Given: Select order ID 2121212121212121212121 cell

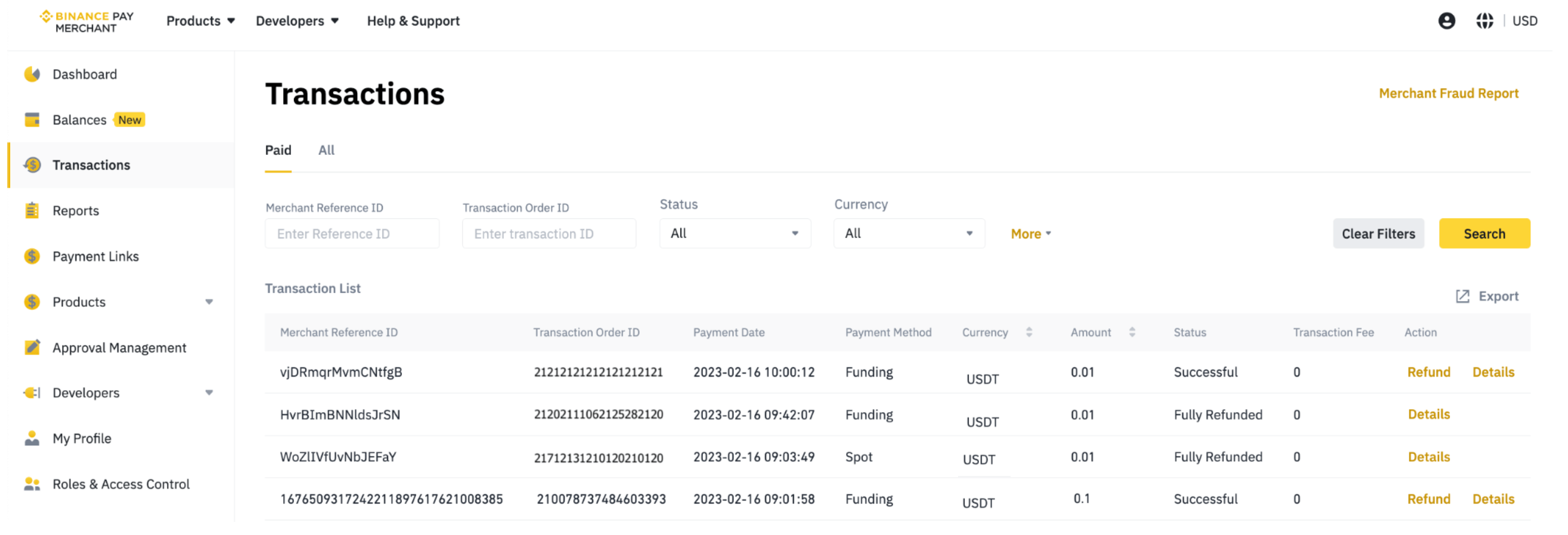Looking at the screenshot, I should (x=598, y=372).
